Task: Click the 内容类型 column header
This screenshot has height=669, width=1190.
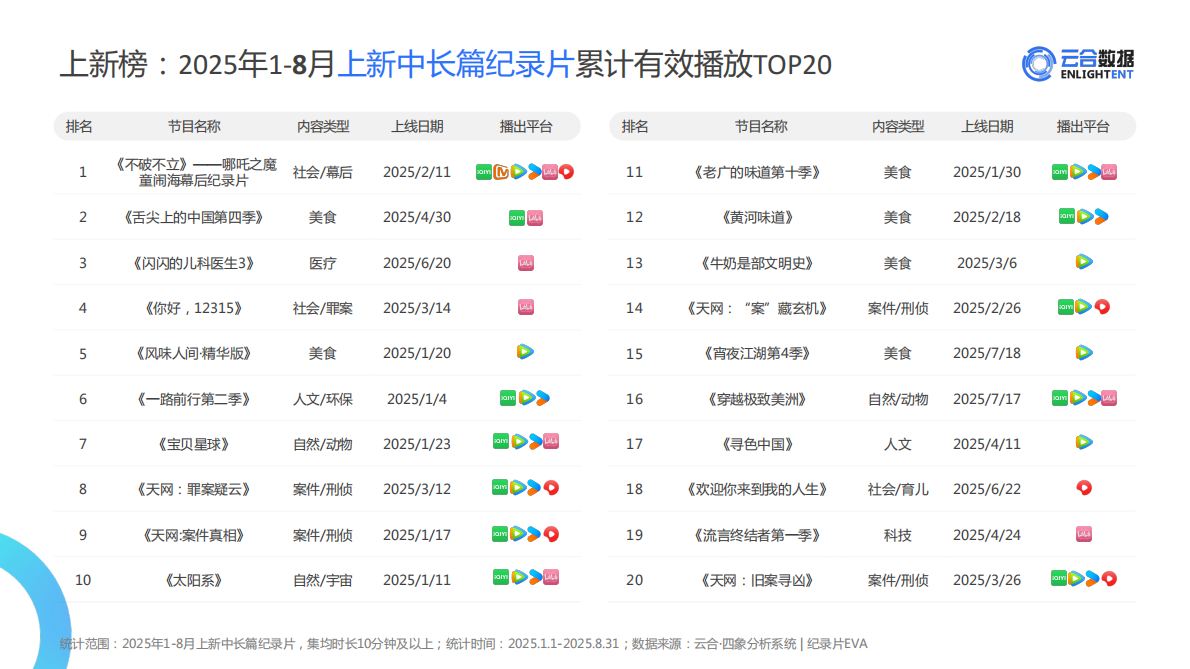Action: click(x=325, y=126)
